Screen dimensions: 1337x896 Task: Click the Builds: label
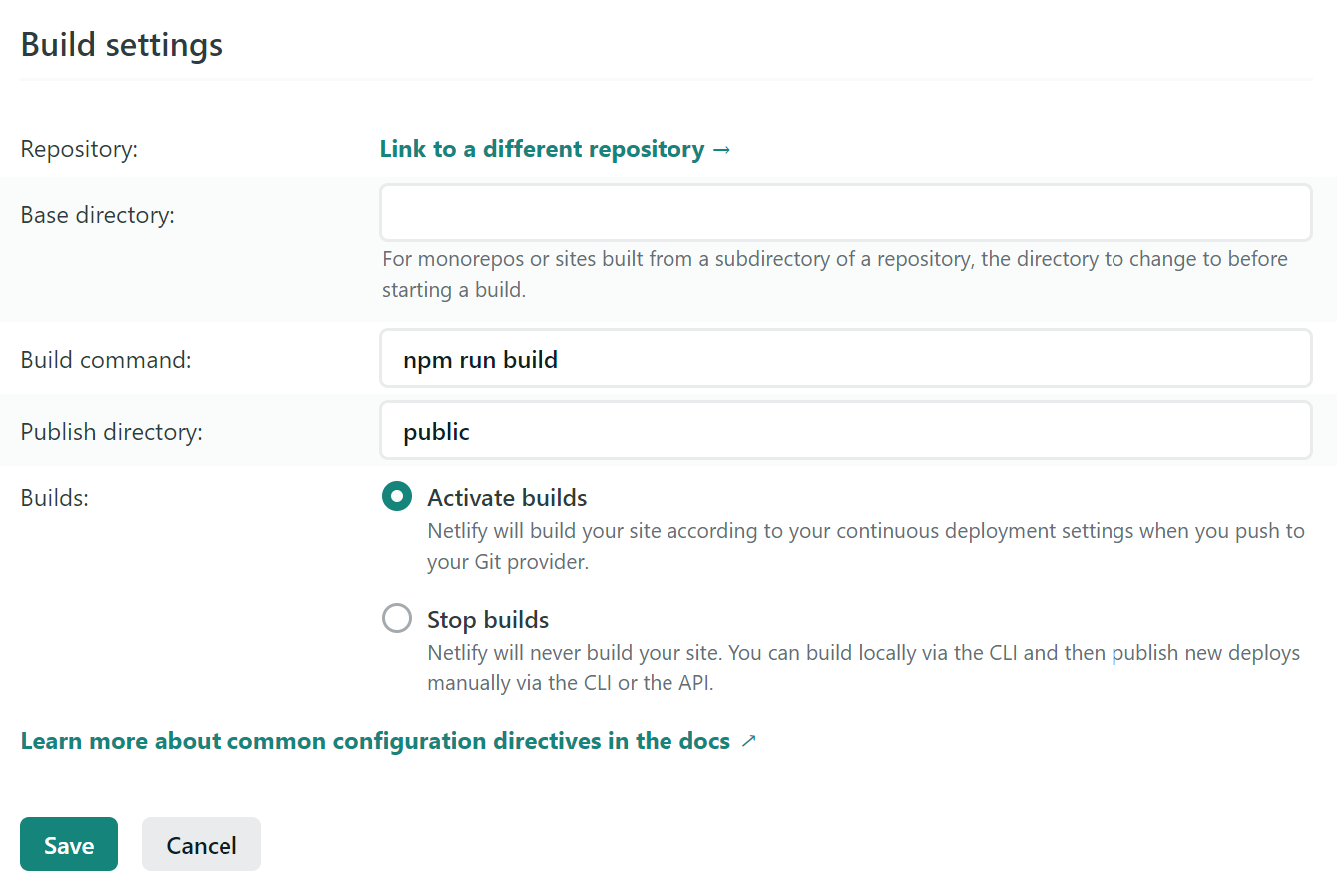pos(55,498)
